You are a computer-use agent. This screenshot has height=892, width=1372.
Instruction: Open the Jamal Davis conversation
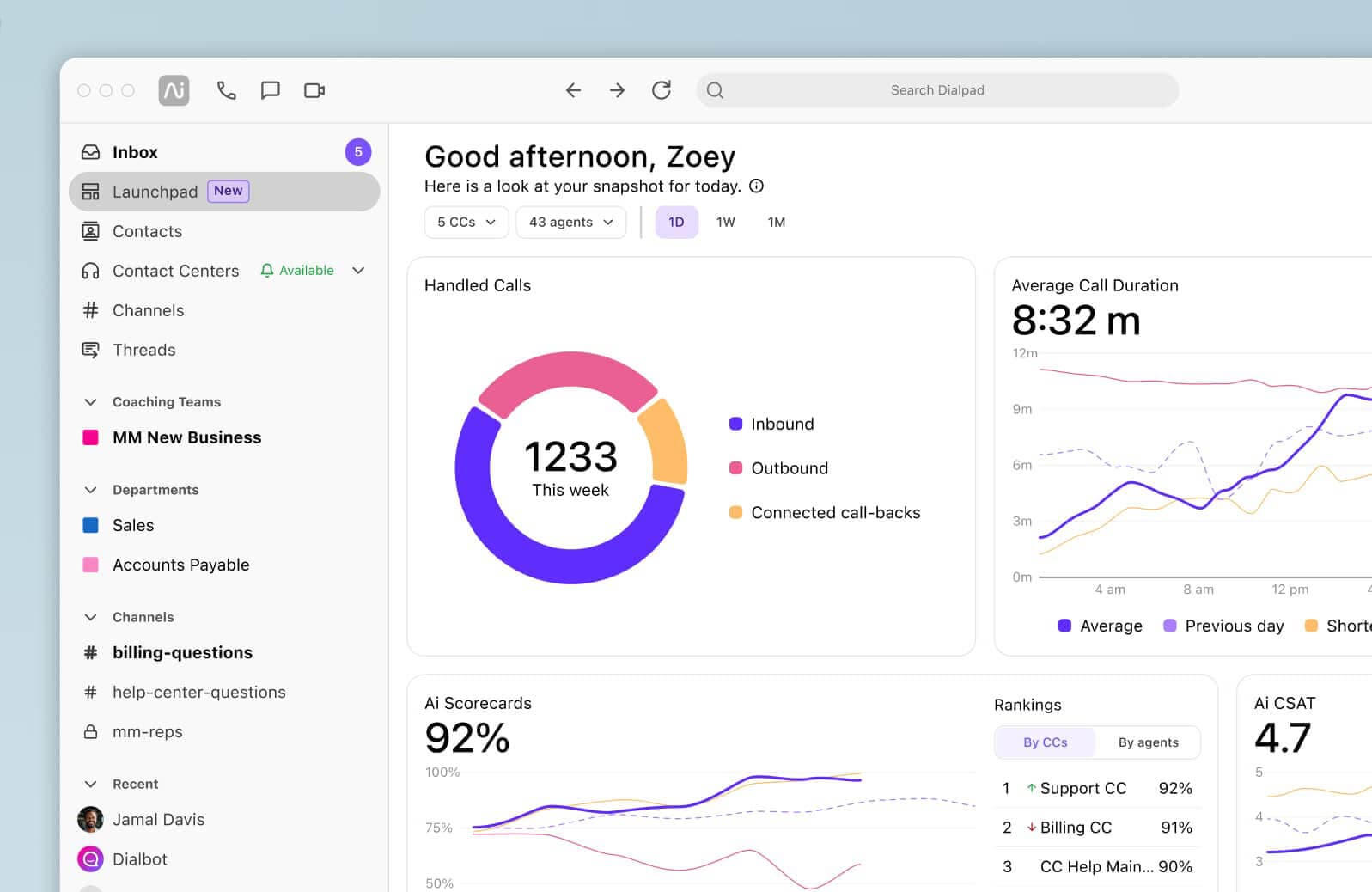click(x=158, y=820)
